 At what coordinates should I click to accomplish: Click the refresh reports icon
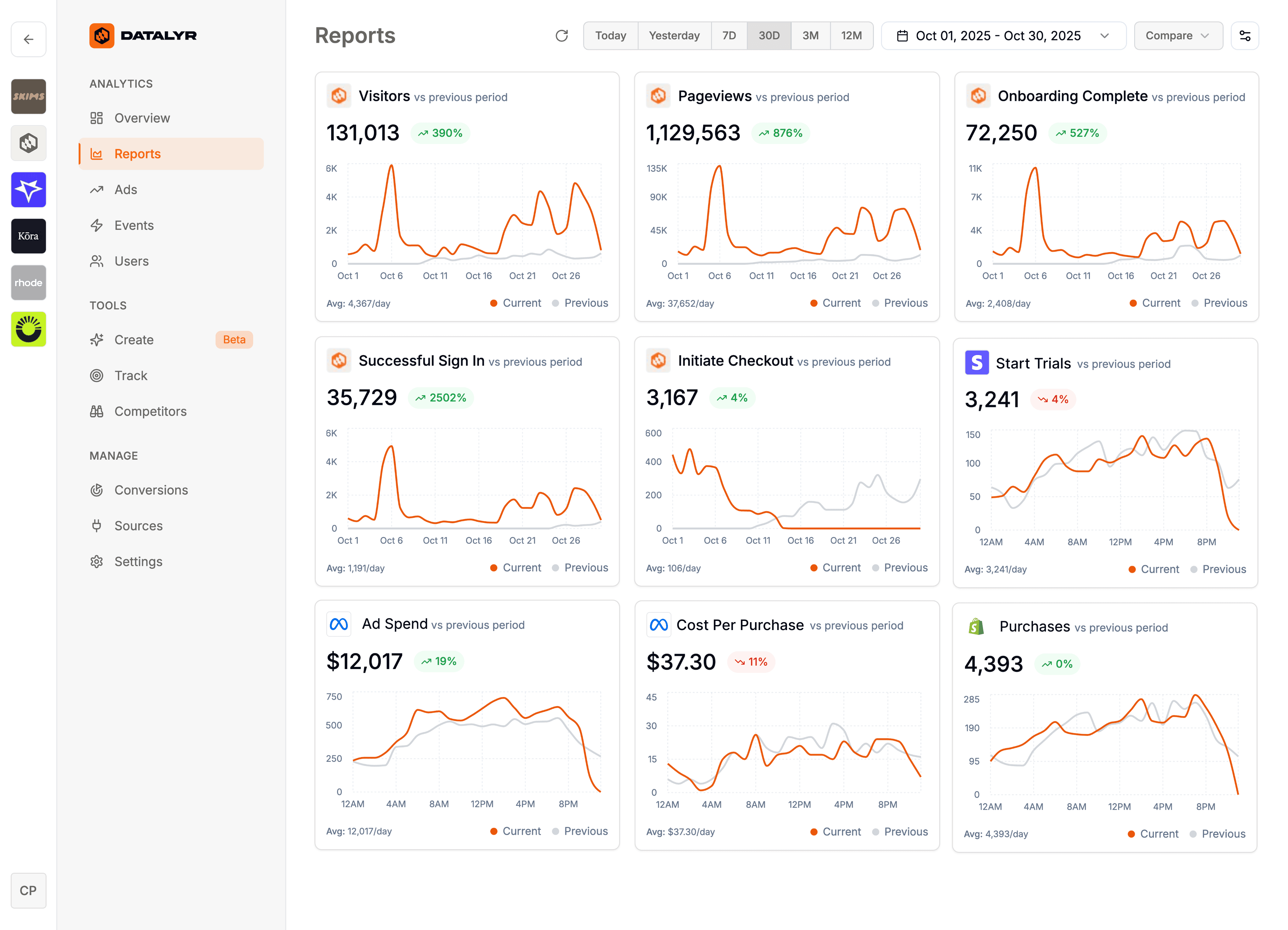[x=561, y=36]
